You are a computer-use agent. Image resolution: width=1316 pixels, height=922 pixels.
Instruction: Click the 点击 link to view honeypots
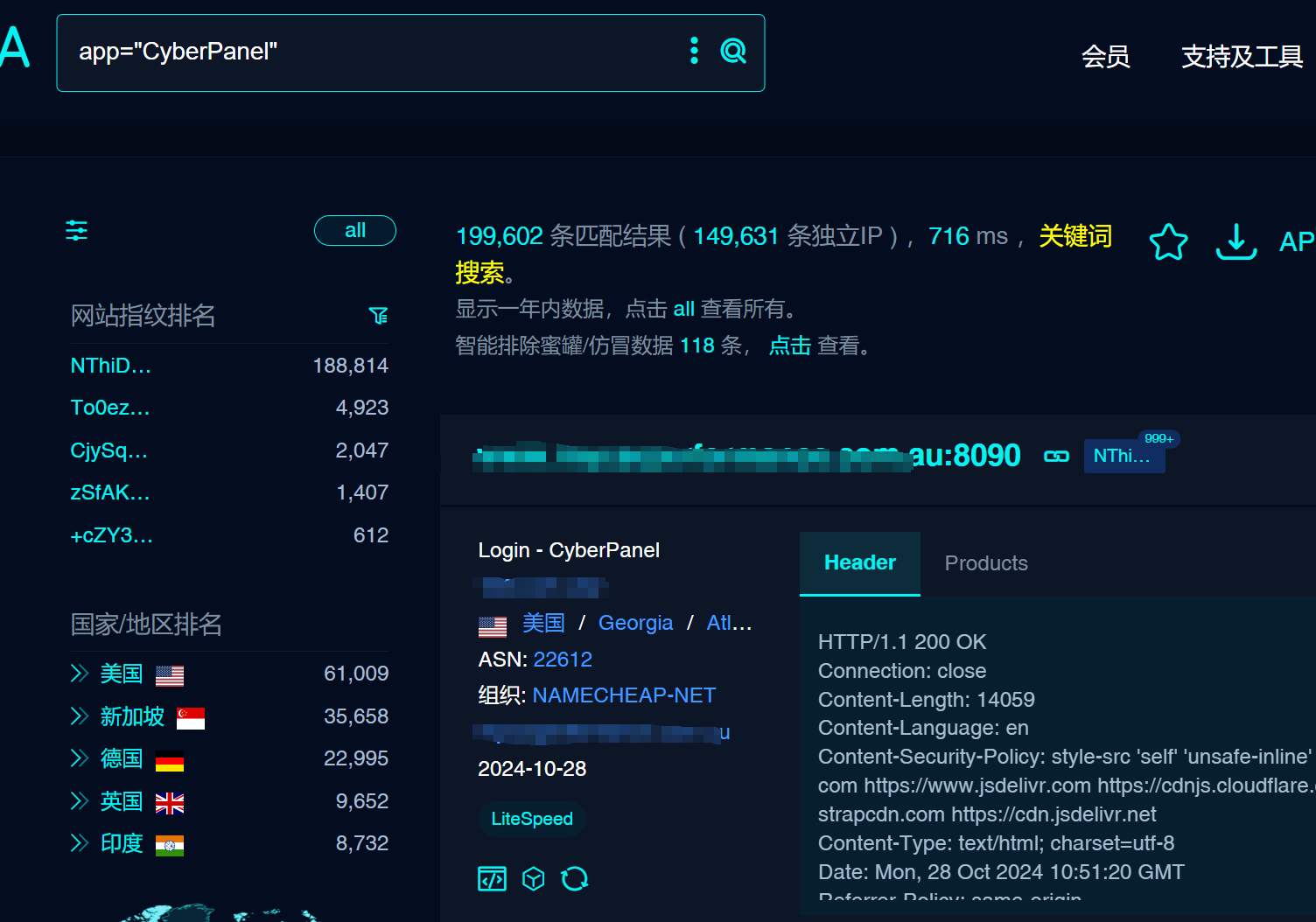790,346
